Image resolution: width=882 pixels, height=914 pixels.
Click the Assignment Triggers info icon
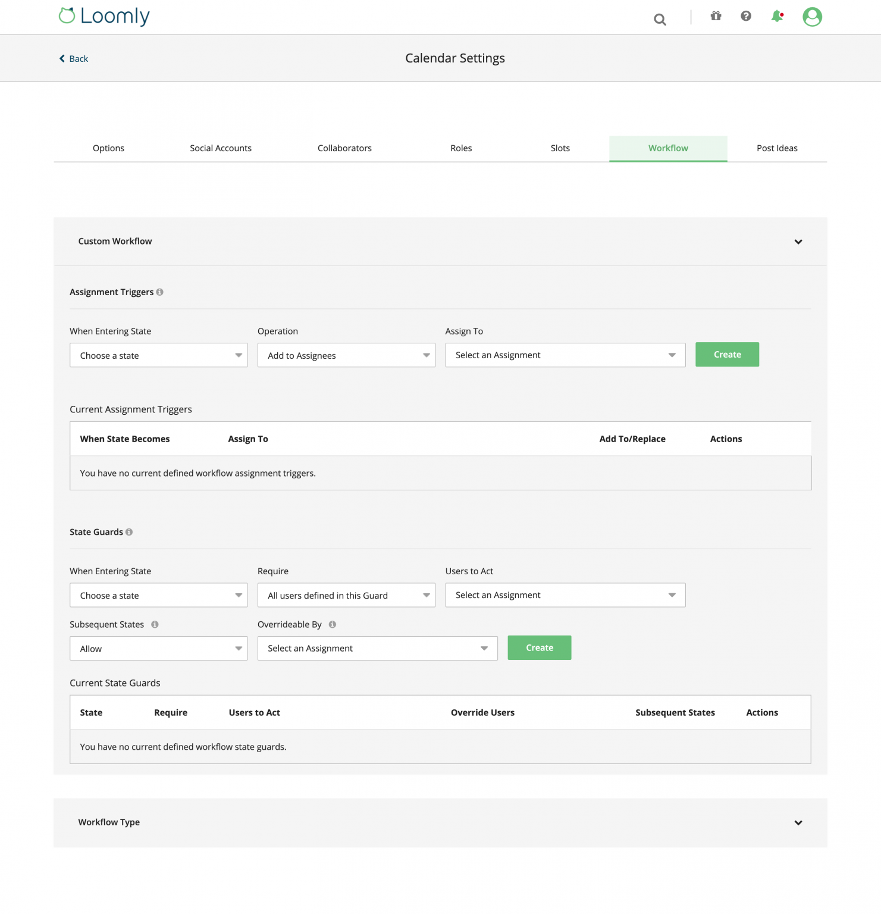tap(162, 291)
